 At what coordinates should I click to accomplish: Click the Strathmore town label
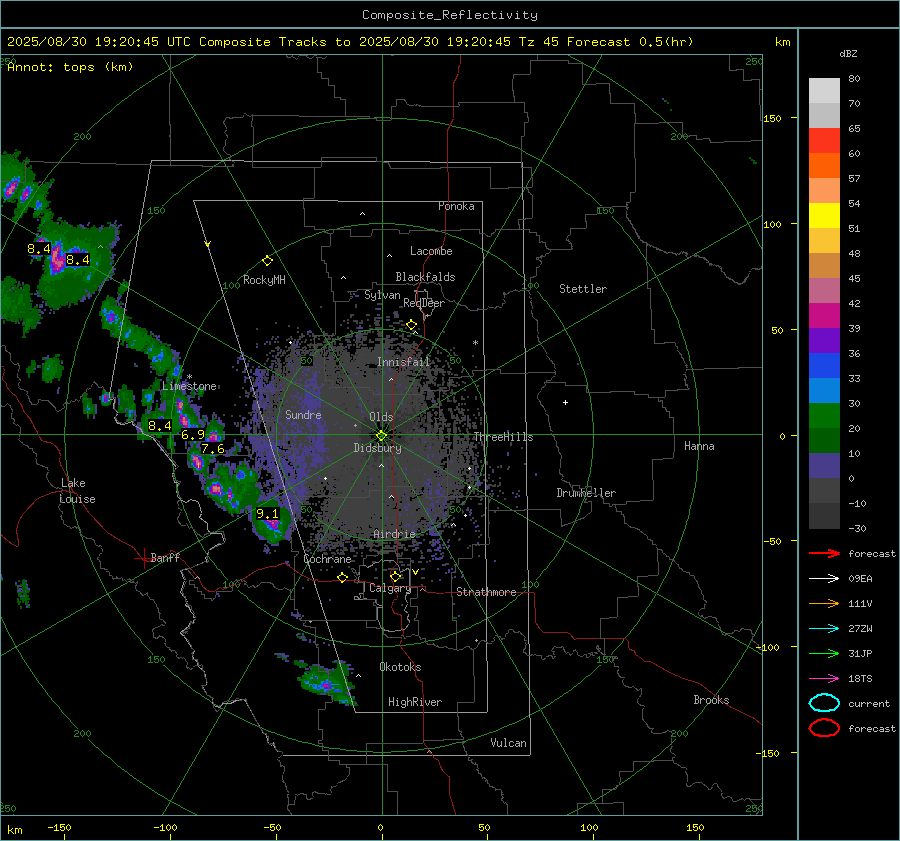coord(486,592)
